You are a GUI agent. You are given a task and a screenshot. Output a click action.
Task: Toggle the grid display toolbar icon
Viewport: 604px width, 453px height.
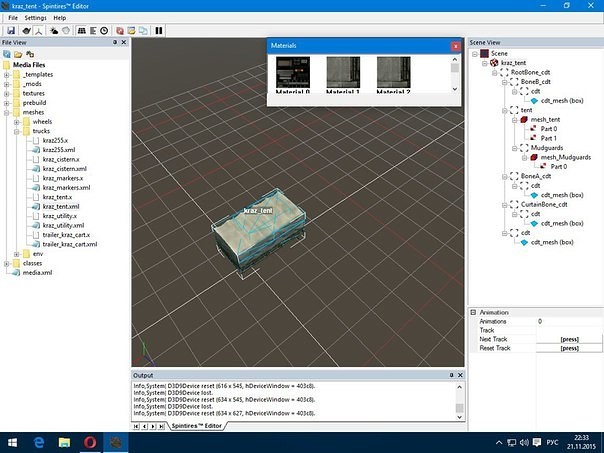[82, 31]
